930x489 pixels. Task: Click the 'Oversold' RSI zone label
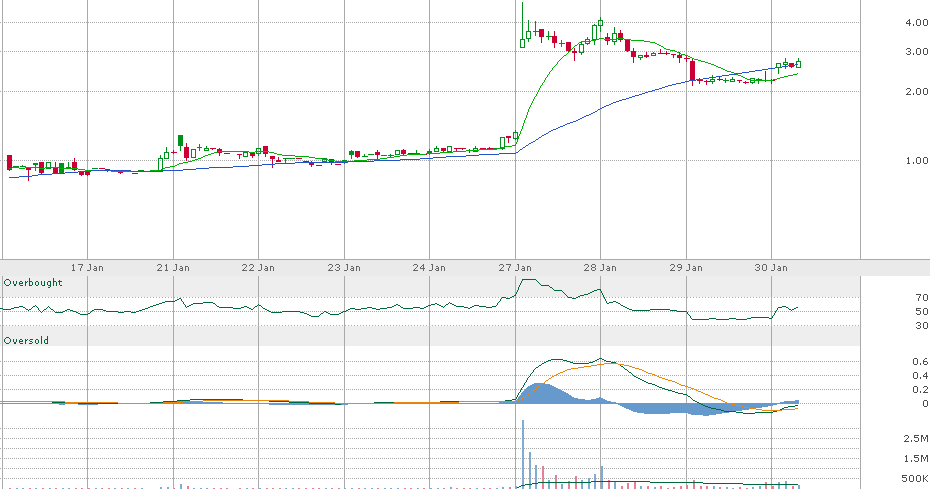[x=26, y=341]
